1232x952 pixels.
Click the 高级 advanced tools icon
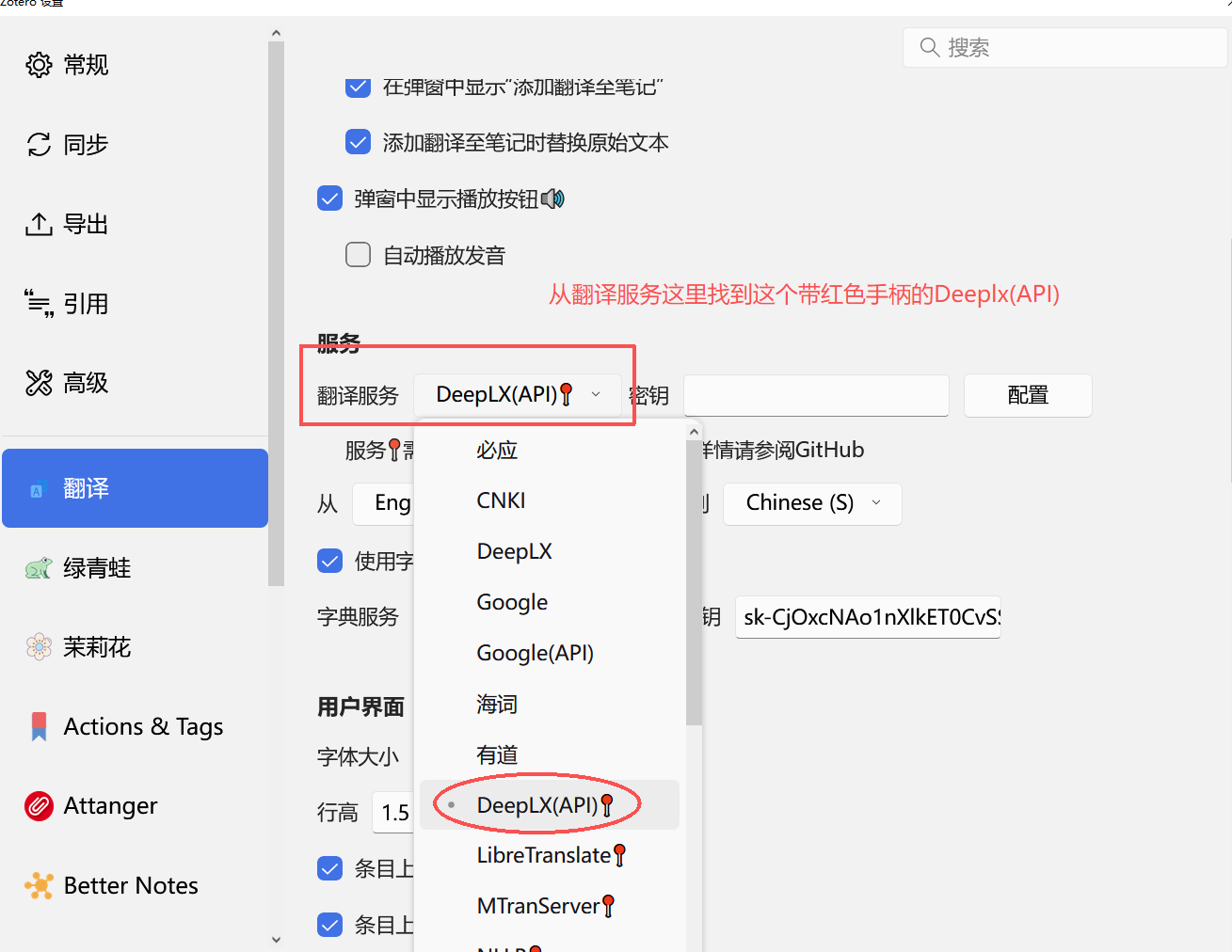tap(39, 383)
